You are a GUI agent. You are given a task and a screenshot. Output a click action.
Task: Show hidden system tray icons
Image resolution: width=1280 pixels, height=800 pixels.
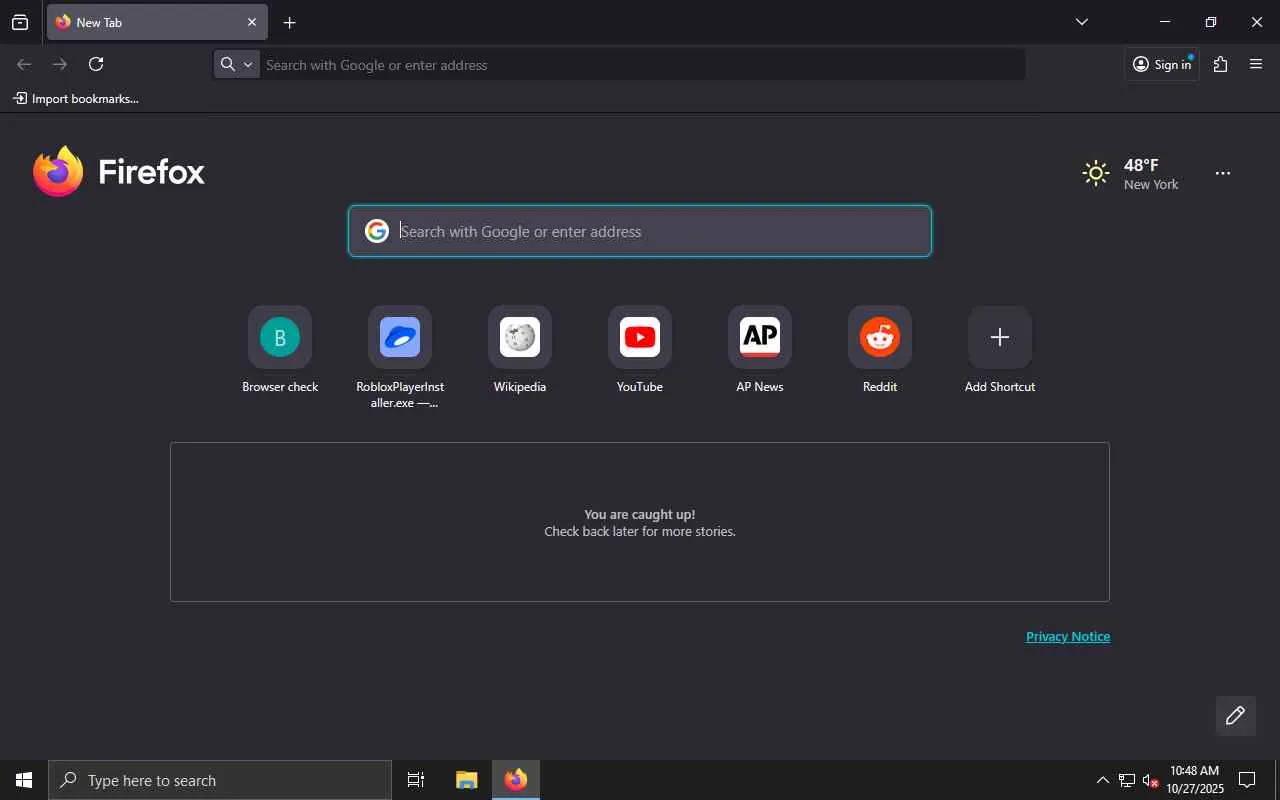tap(1102, 781)
